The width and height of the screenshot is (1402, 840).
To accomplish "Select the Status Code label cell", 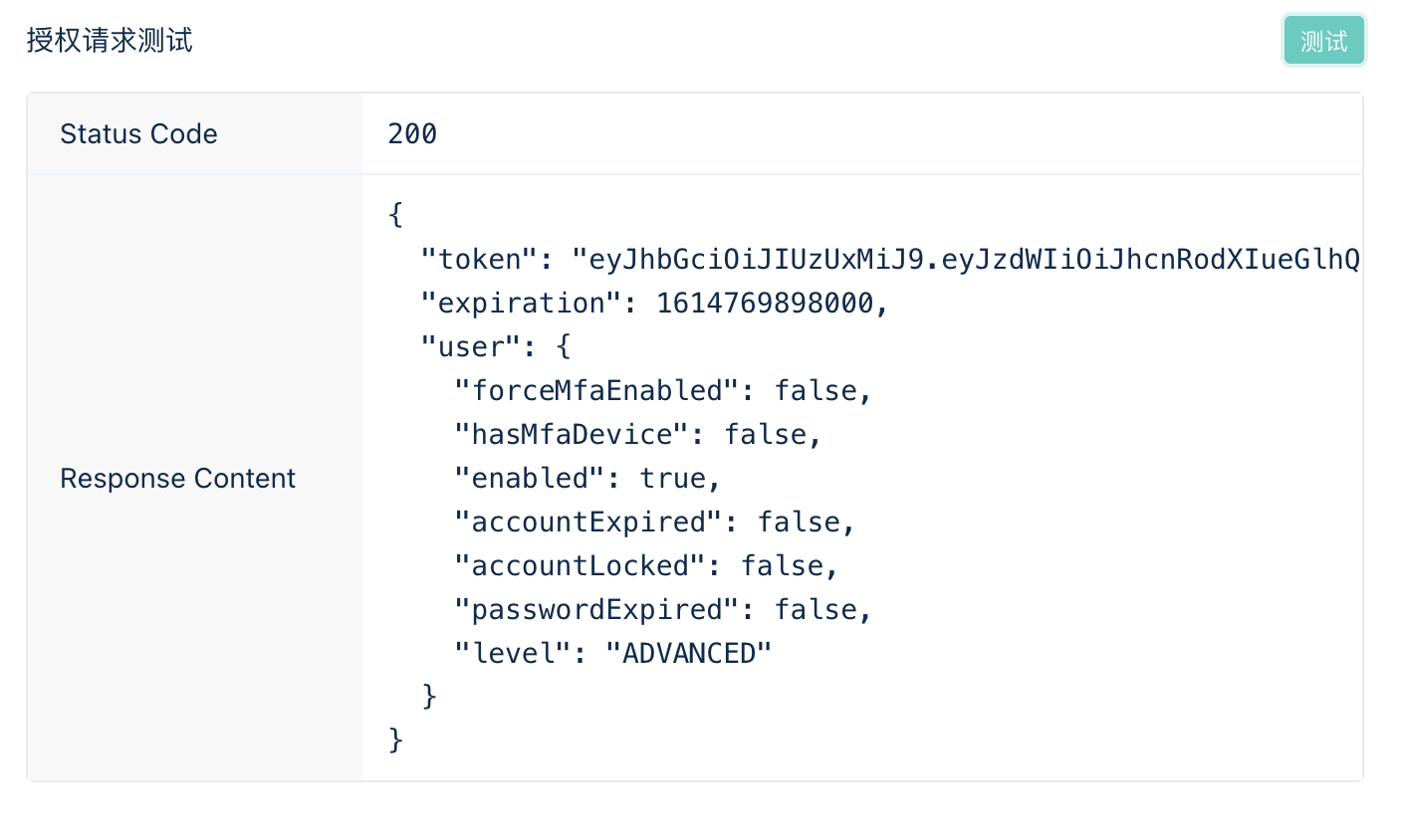I will click(138, 134).
